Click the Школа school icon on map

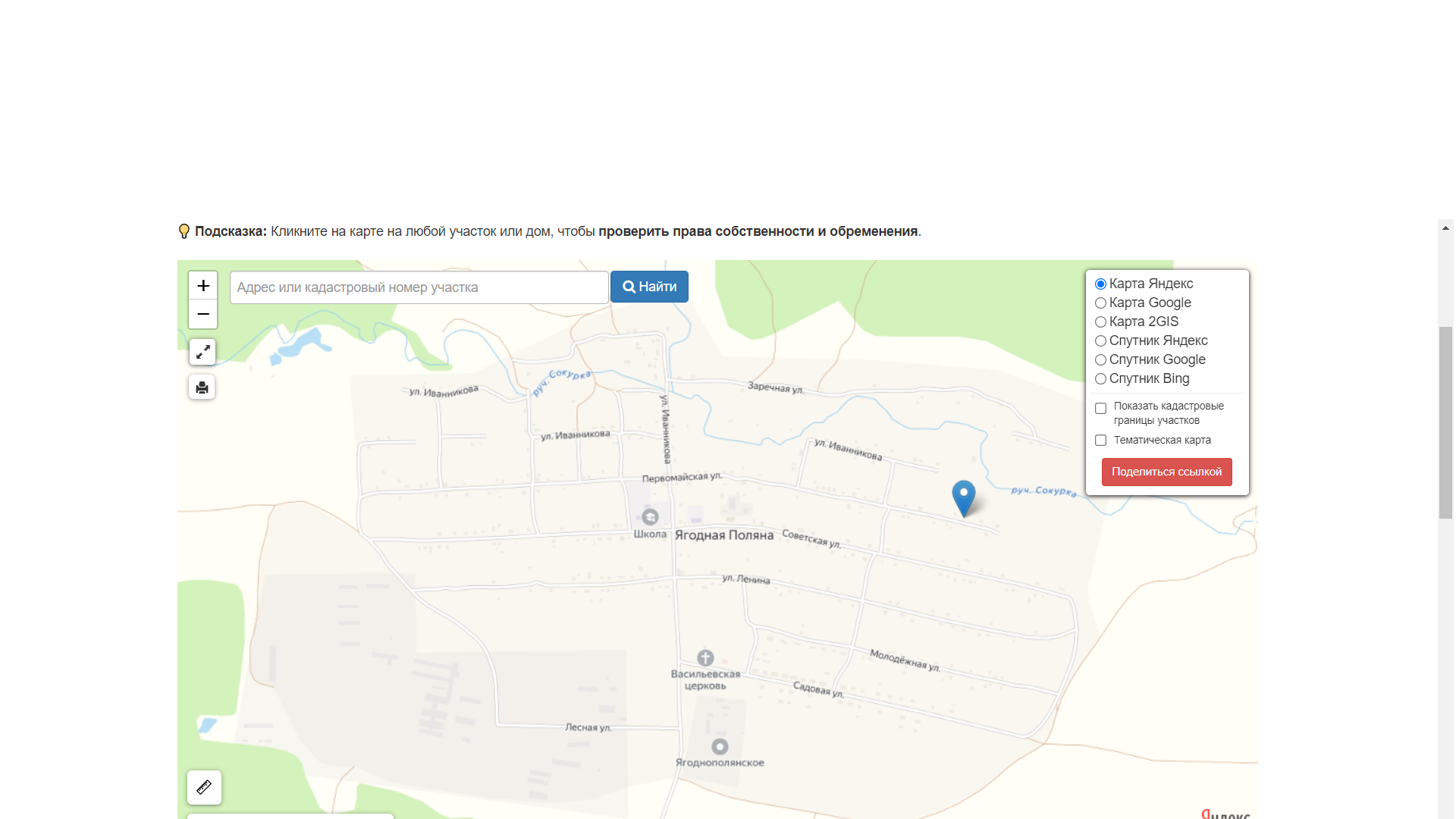(x=650, y=517)
